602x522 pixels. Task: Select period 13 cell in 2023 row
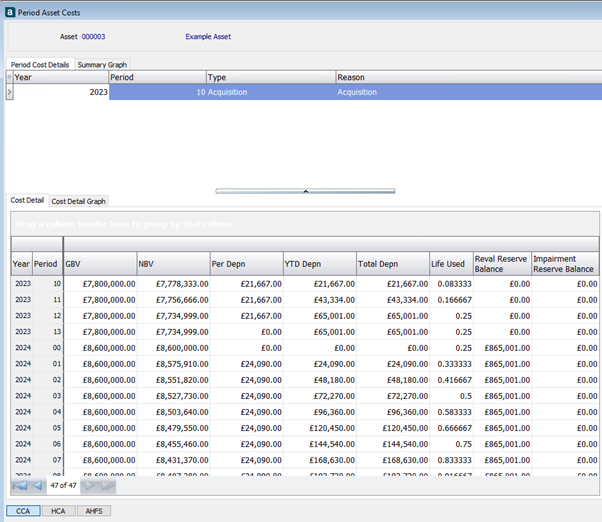pyautogui.click(x=48, y=332)
